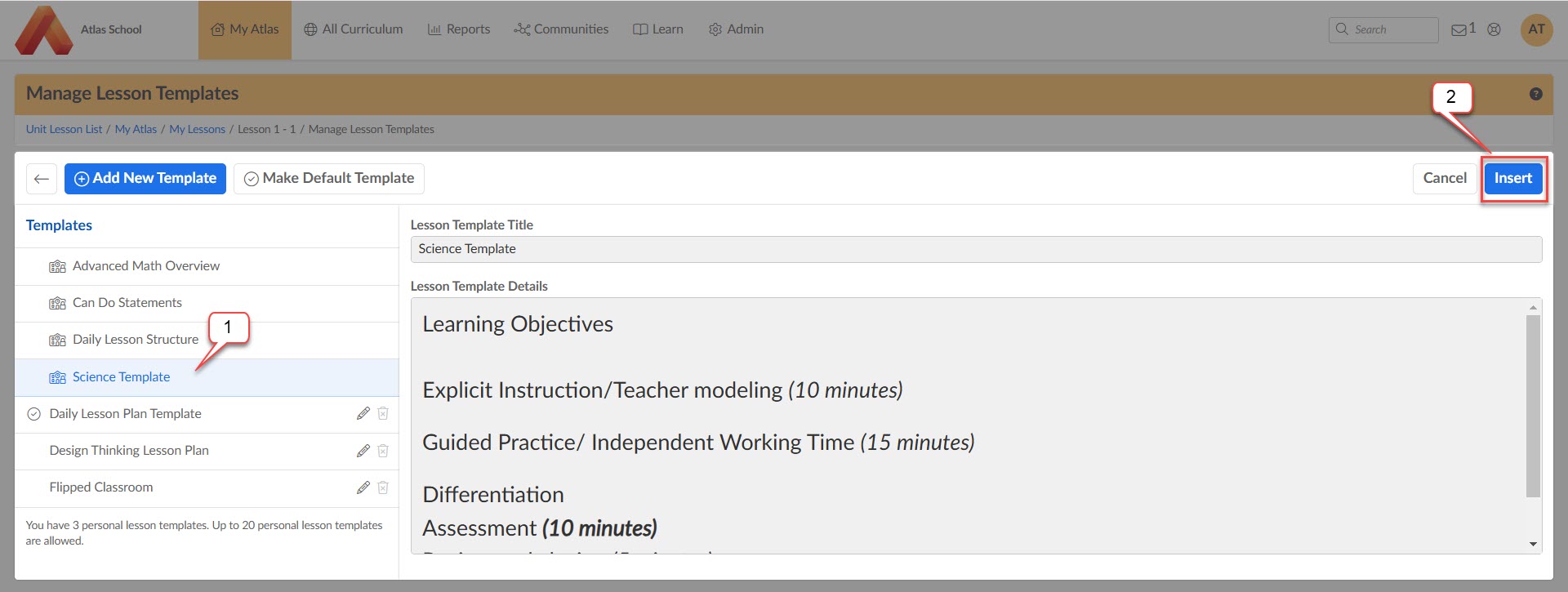1568x592 pixels.
Task: Select the Science Template item
Action: (x=121, y=377)
